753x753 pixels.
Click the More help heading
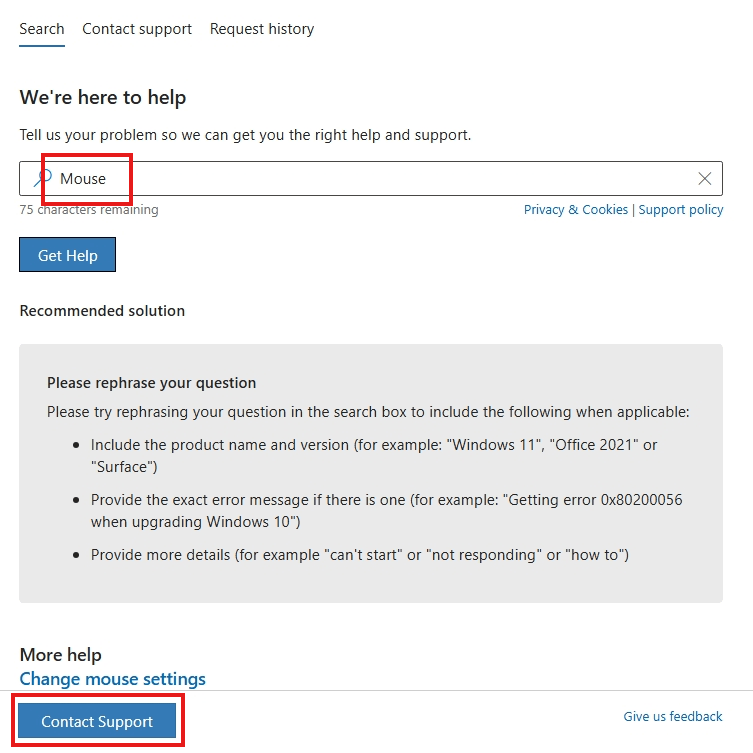(61, 655)
